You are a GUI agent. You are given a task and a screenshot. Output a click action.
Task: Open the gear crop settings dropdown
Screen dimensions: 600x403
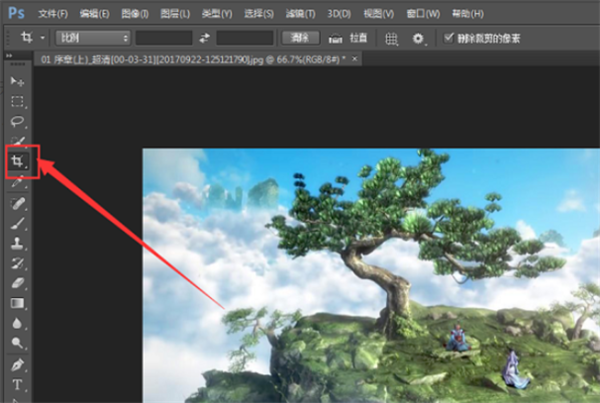[x=420, y=38]
